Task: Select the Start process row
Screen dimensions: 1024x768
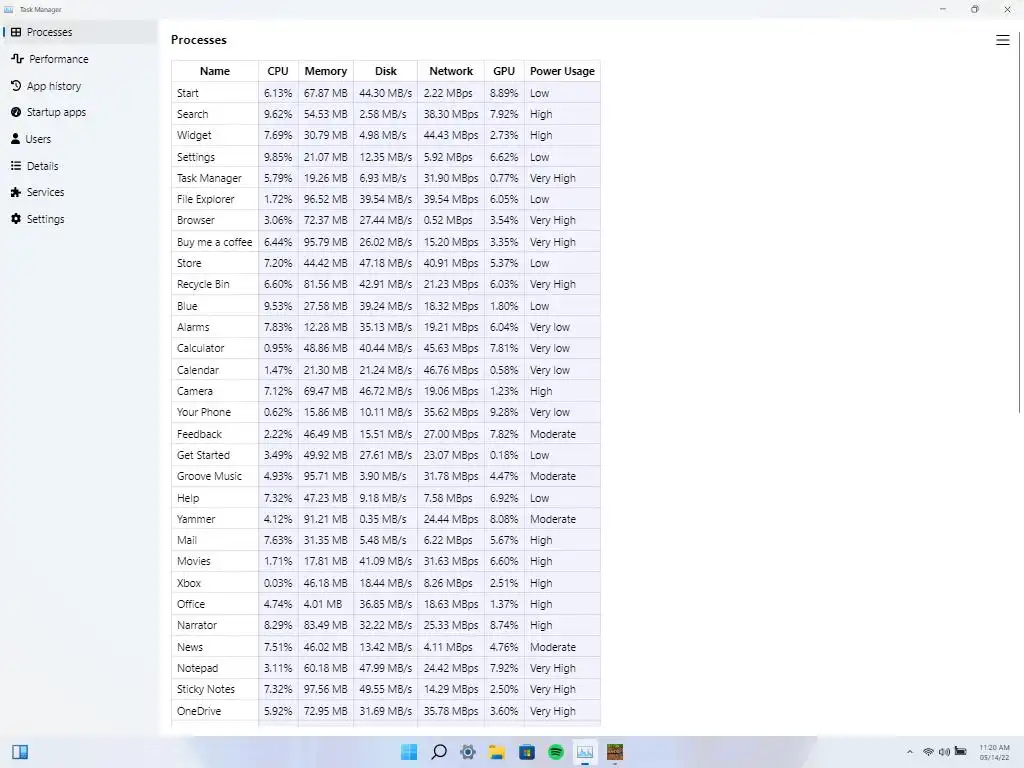Action: pos(386,93)
